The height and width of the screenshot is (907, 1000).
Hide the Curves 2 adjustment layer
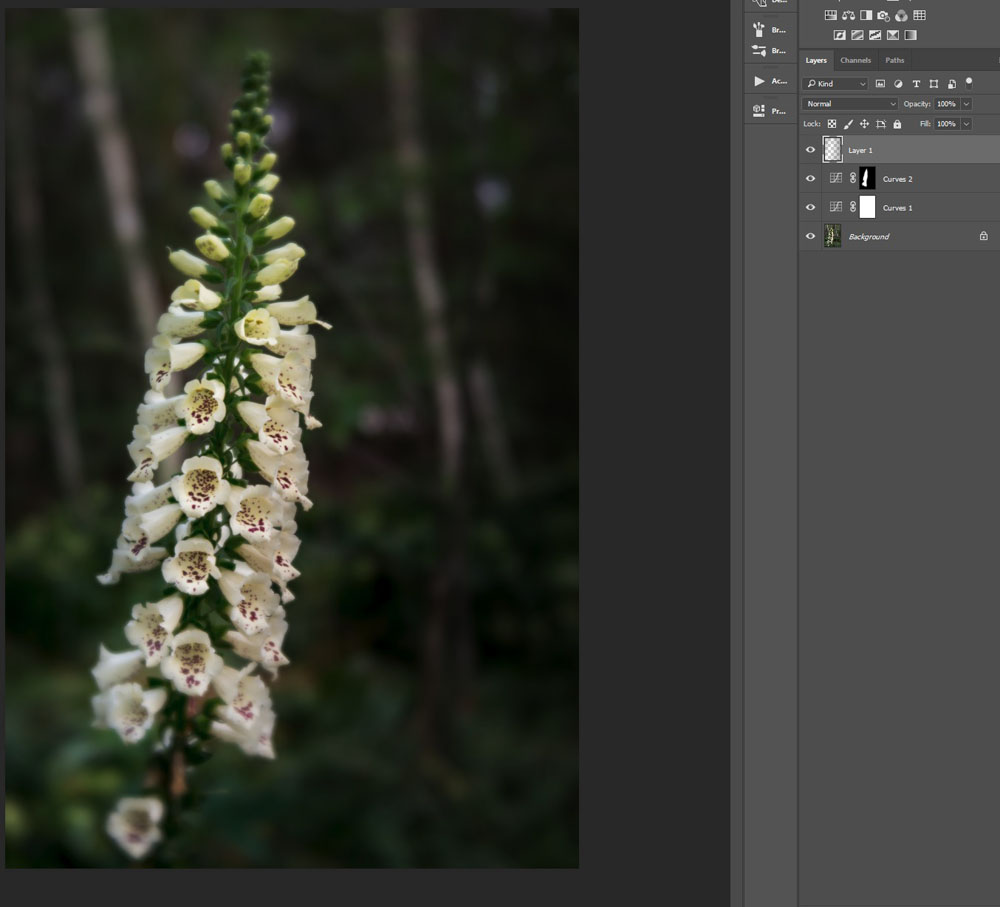(810, 179)
